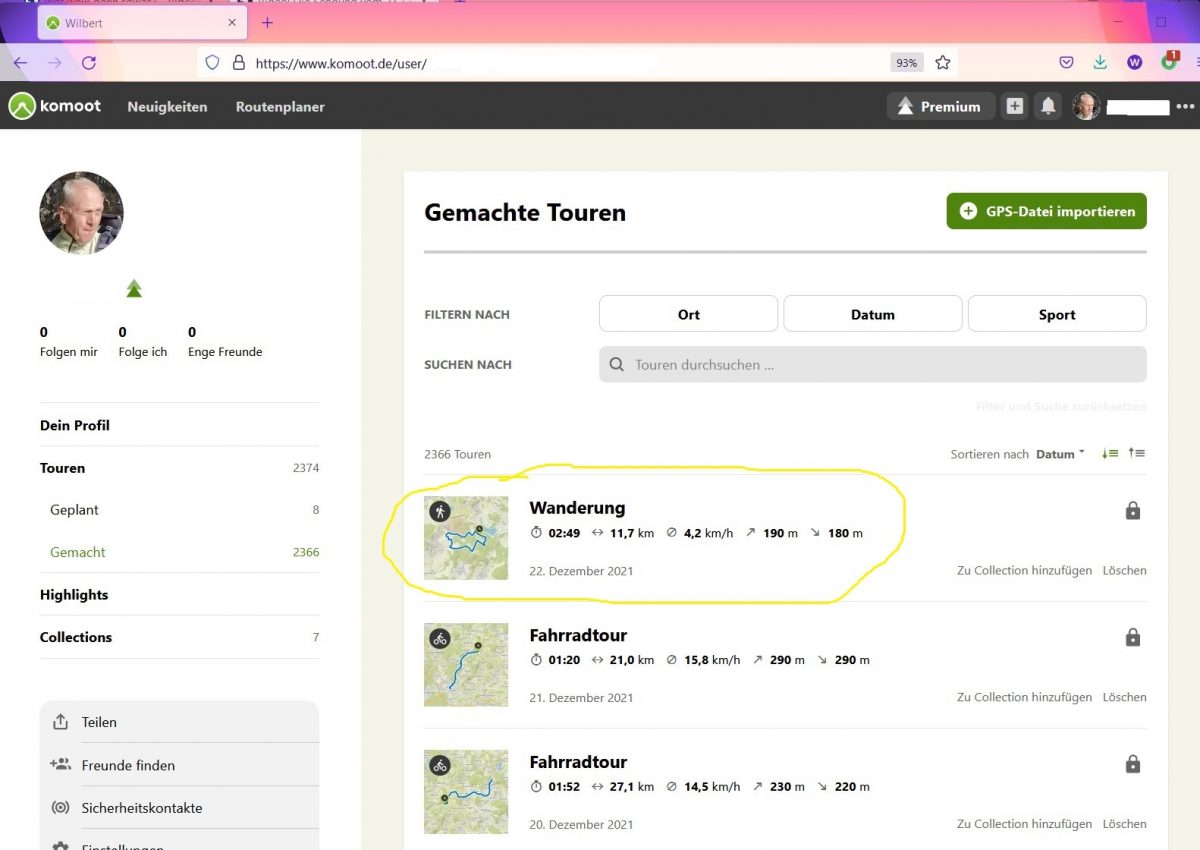This screenshot has height=850, width=1200.
Task: Sort tours in descending order icon
Action: coord(1109,454)
